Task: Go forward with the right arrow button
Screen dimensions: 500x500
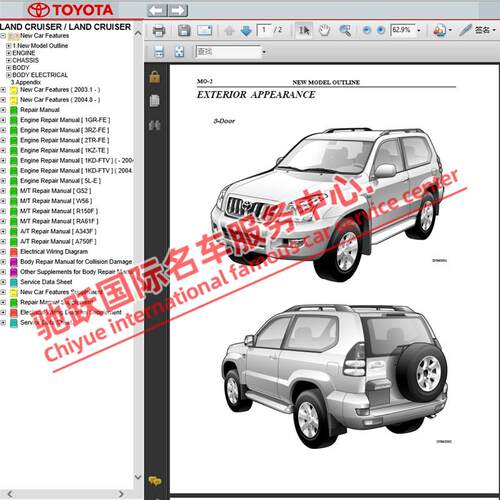Action: pos(178,10)
